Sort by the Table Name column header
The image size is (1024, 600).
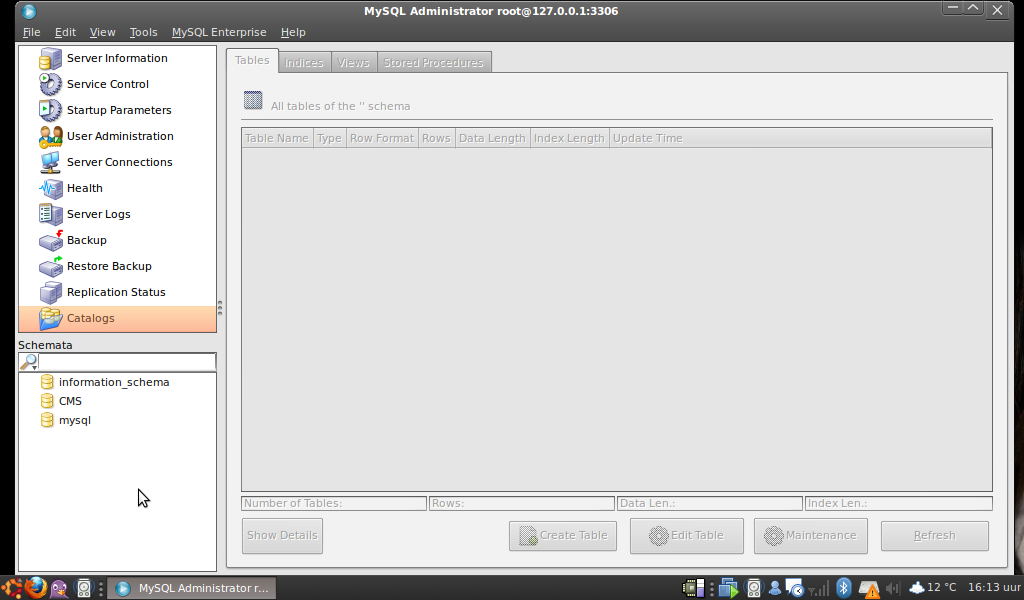[x=277, y=138]
